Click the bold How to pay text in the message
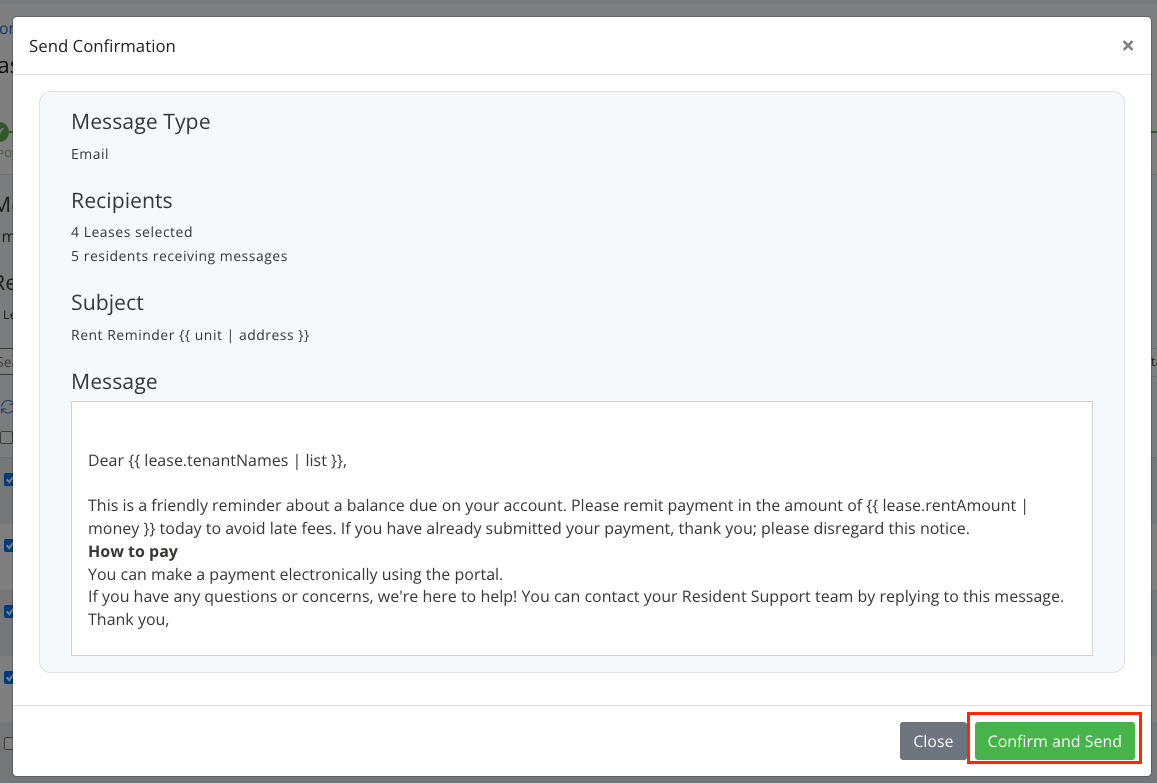Image resolution: width=1157 pixels, height=783 pixels. [133, 551]
